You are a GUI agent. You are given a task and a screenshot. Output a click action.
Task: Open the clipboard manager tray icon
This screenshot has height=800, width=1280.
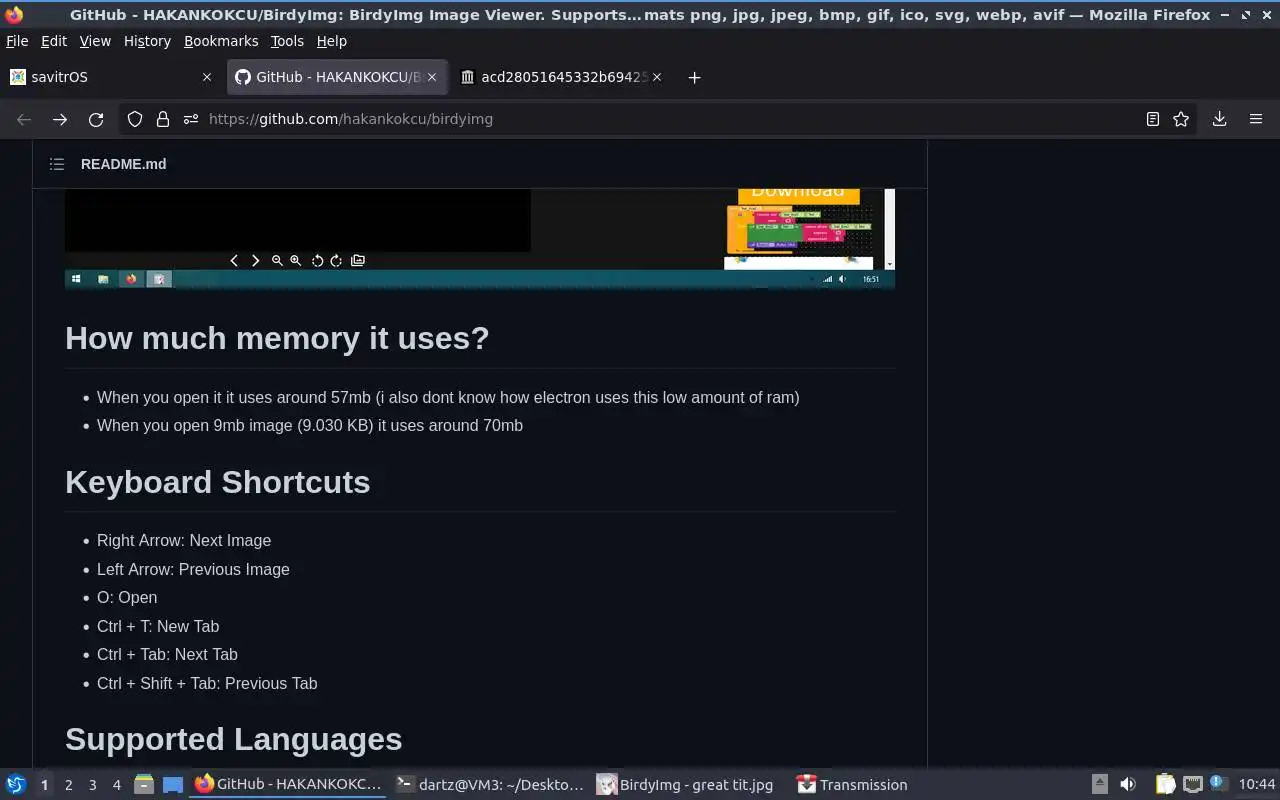[x=1165, y=785]
